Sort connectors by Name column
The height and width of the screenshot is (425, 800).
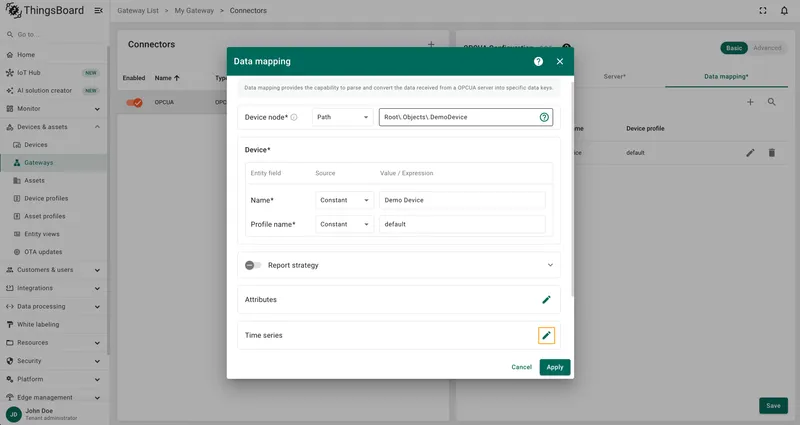coord(167,78)
